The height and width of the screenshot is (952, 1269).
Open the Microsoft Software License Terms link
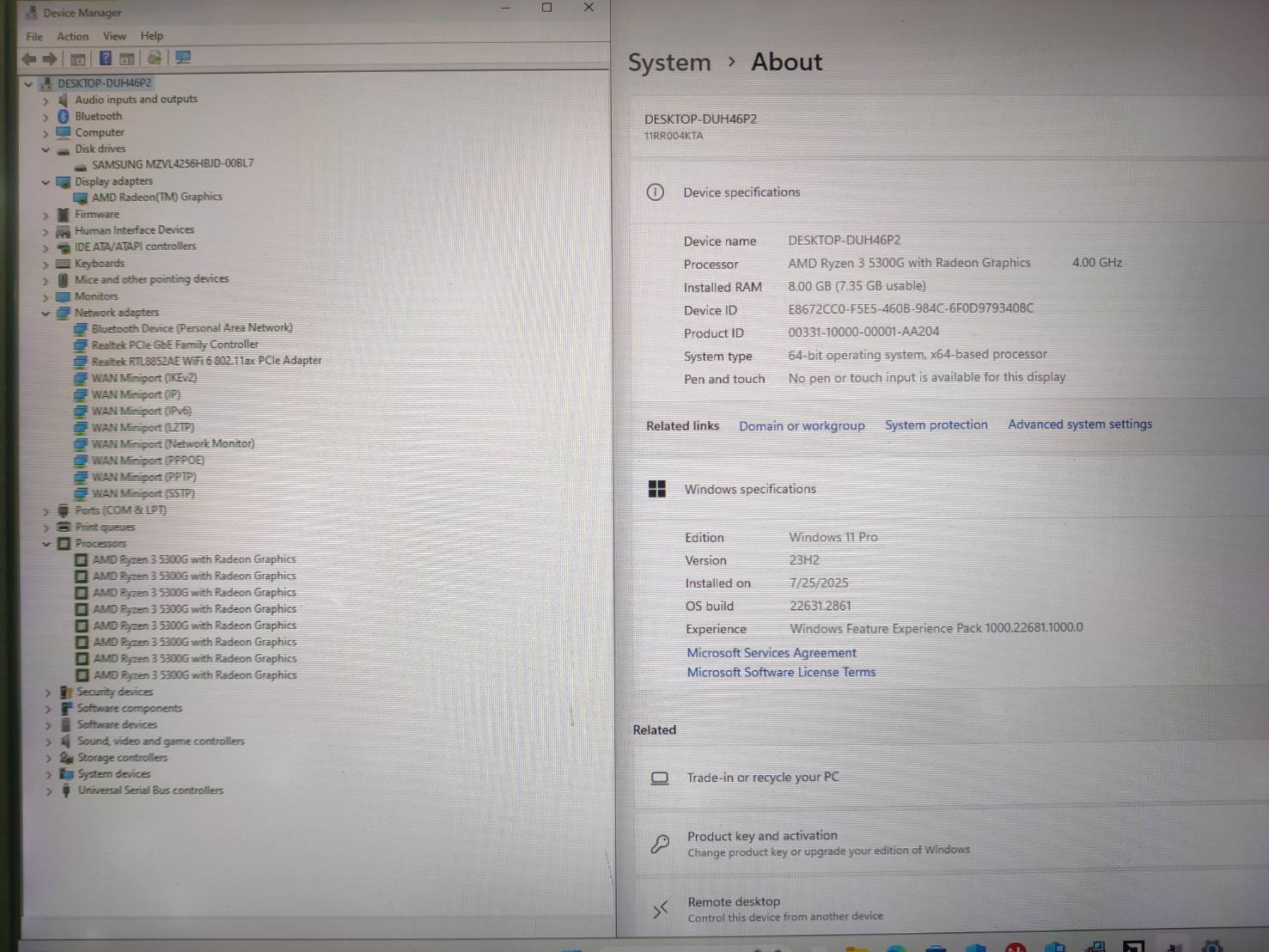point(781,672)
